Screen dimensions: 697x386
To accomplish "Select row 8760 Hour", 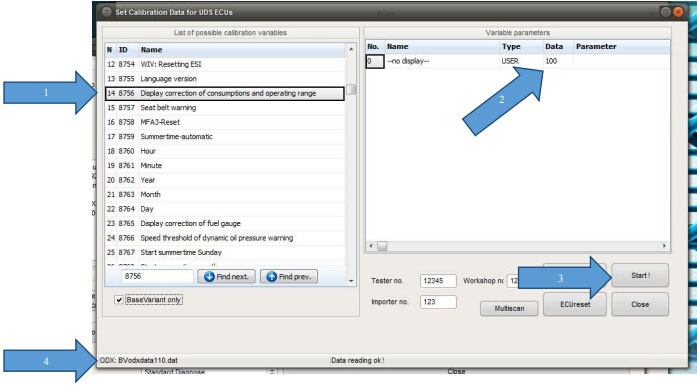I will (x=225, y=151).
